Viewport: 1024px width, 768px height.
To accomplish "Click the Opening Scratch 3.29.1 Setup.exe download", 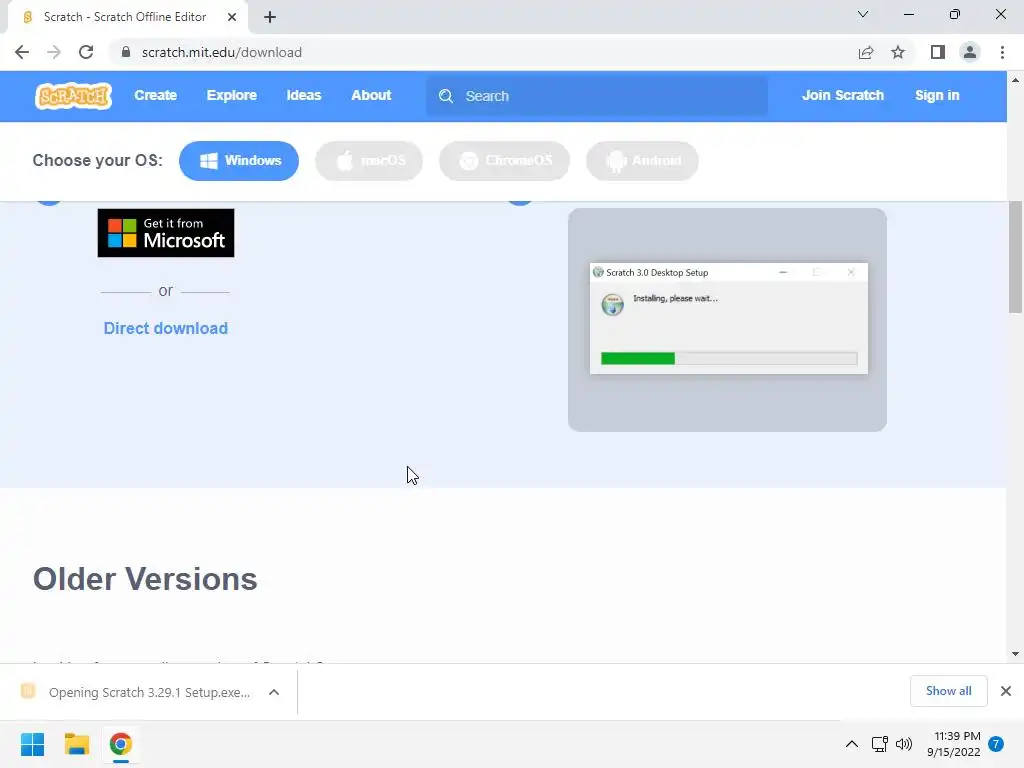I will click(x=150, y=692).
